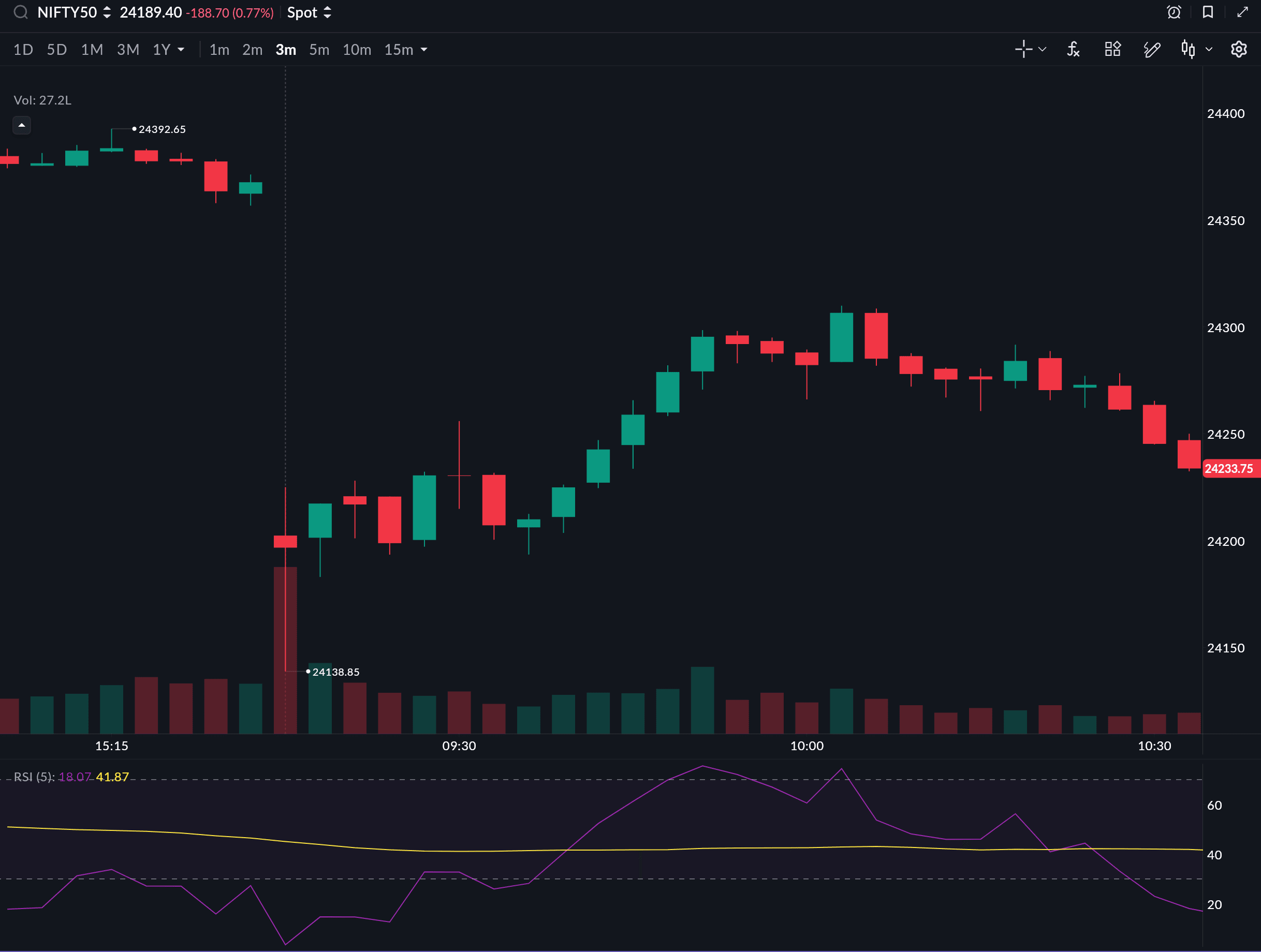Open the indicators fx icon
The width and height of the screenshot is (1261, 952).
point(1073,50)
